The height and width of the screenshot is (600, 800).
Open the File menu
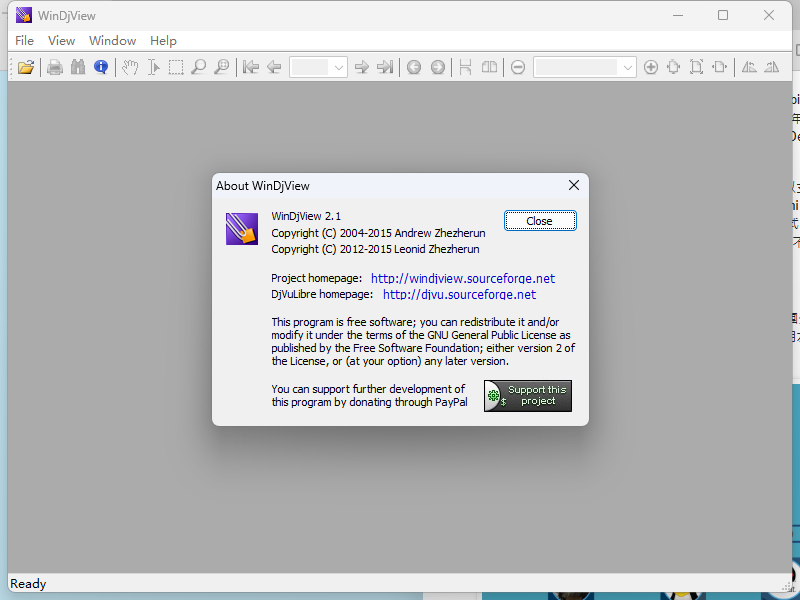pyautogui.click(x=24, y=41)
